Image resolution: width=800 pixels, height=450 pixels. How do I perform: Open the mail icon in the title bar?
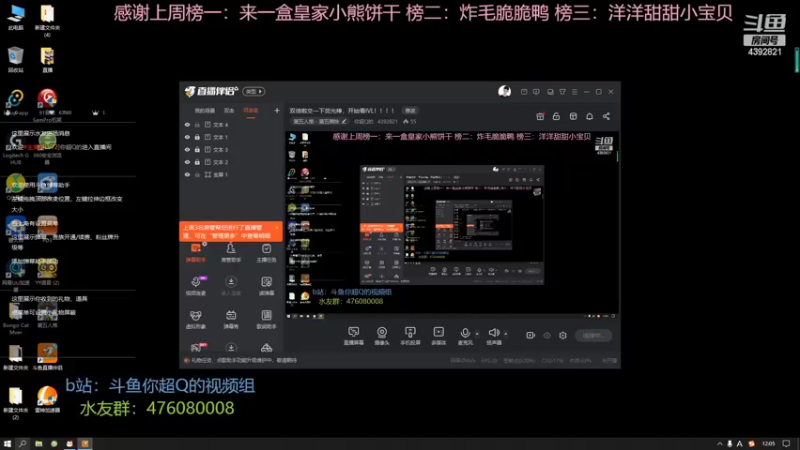[524, 92]
